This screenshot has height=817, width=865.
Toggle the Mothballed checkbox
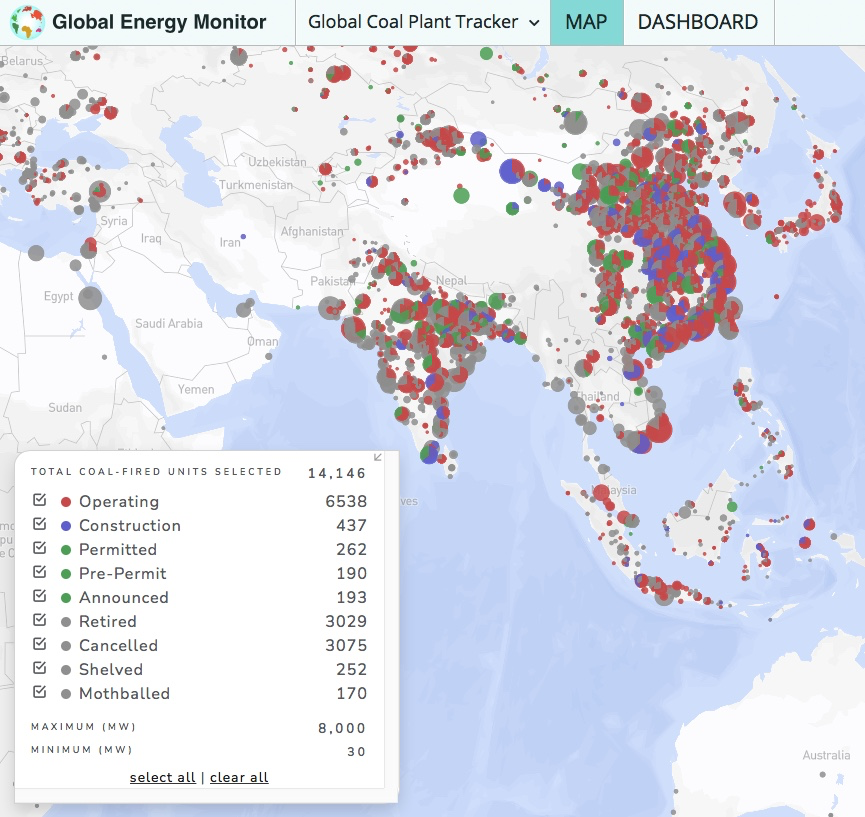39,692
